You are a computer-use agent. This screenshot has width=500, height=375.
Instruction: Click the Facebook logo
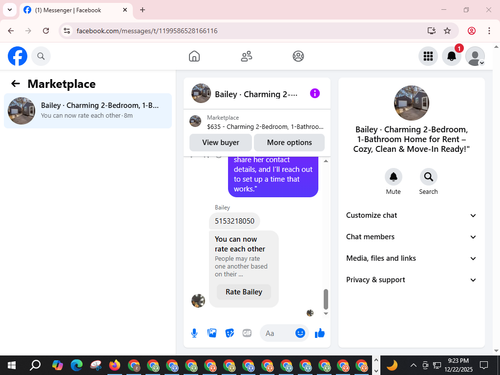click(x=17, y=56)
